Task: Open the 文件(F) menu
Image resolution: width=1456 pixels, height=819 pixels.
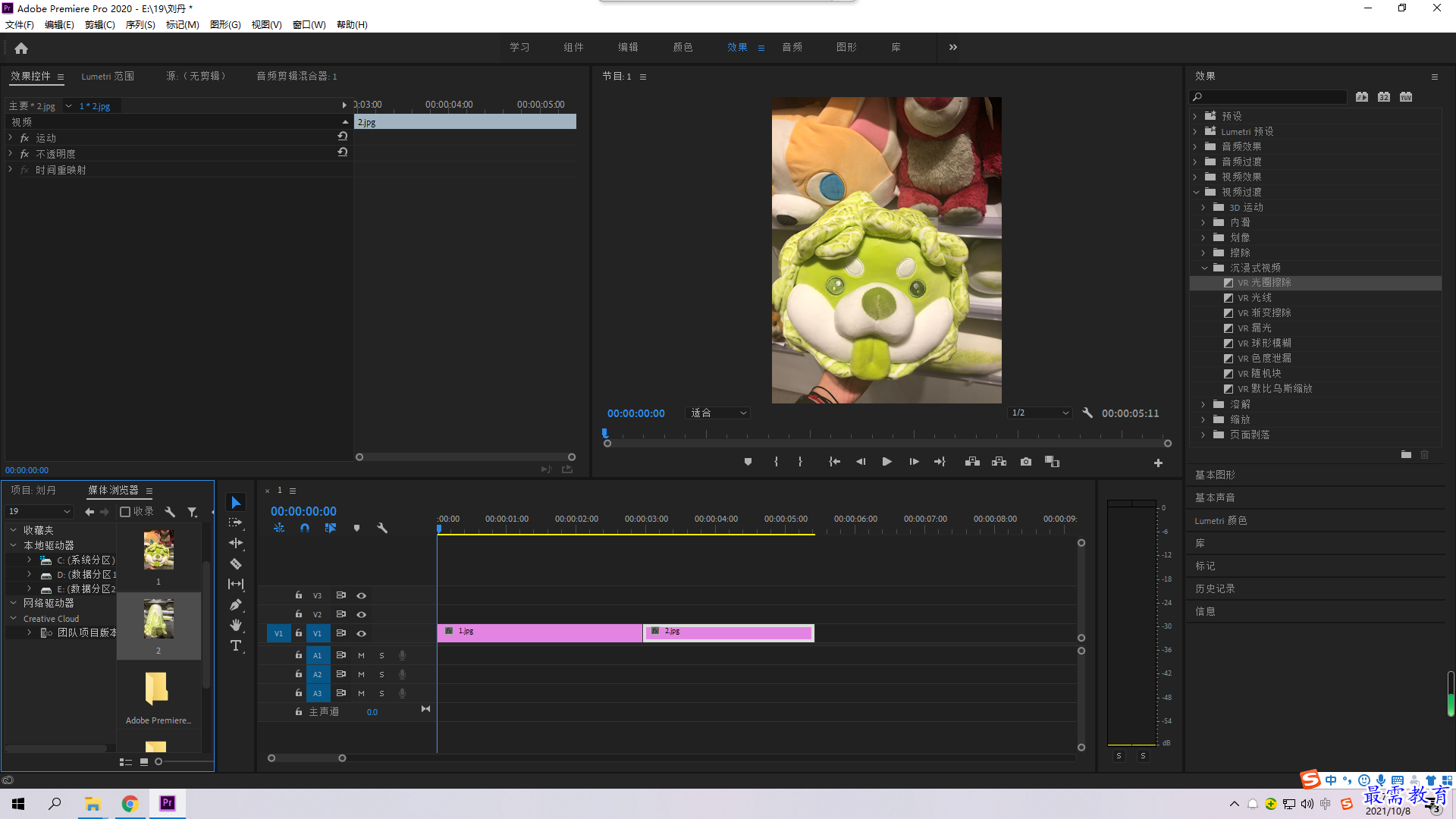Action: tap(20, 24)
